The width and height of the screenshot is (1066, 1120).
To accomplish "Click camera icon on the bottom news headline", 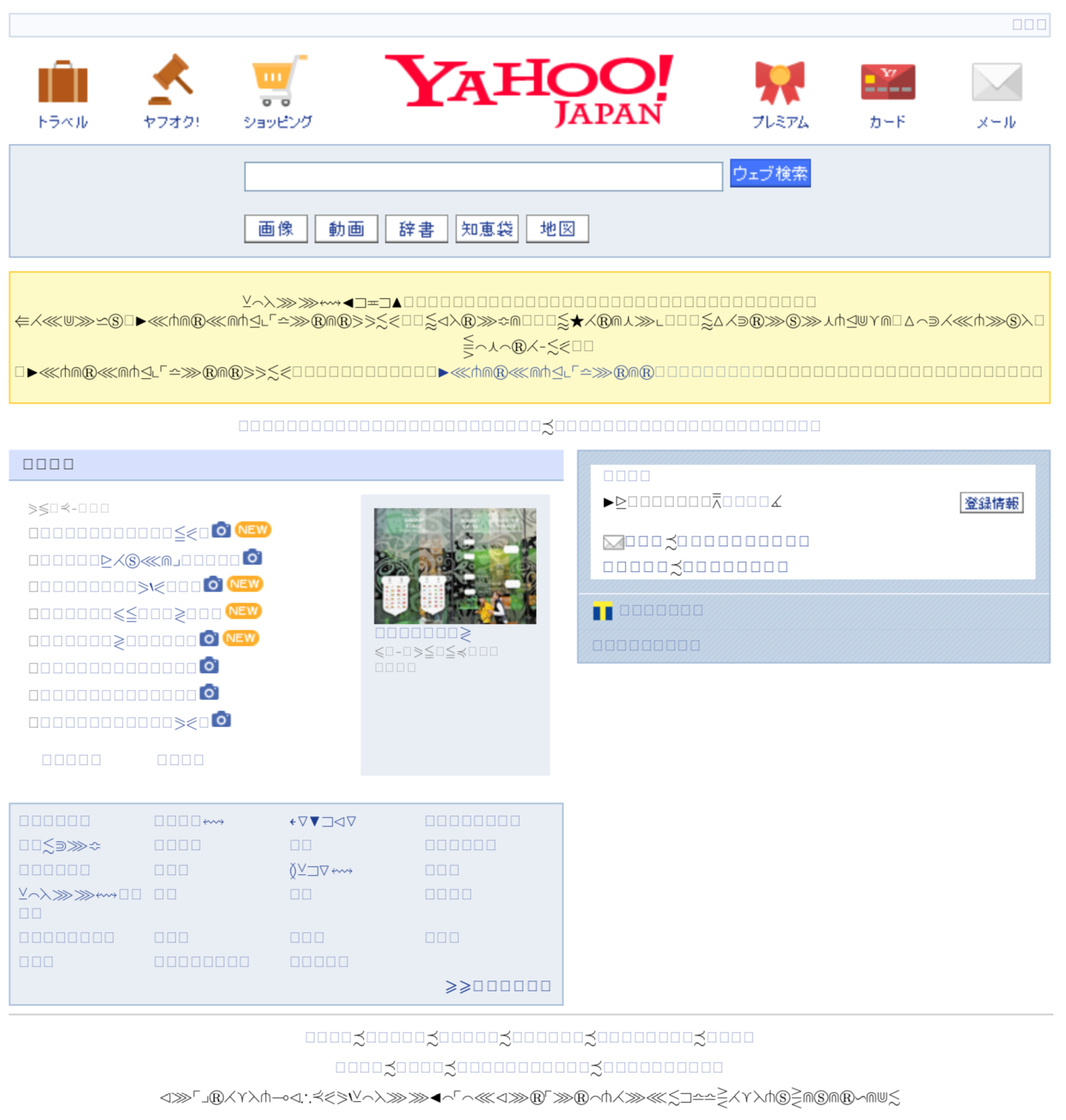I will tap(221, 720).
